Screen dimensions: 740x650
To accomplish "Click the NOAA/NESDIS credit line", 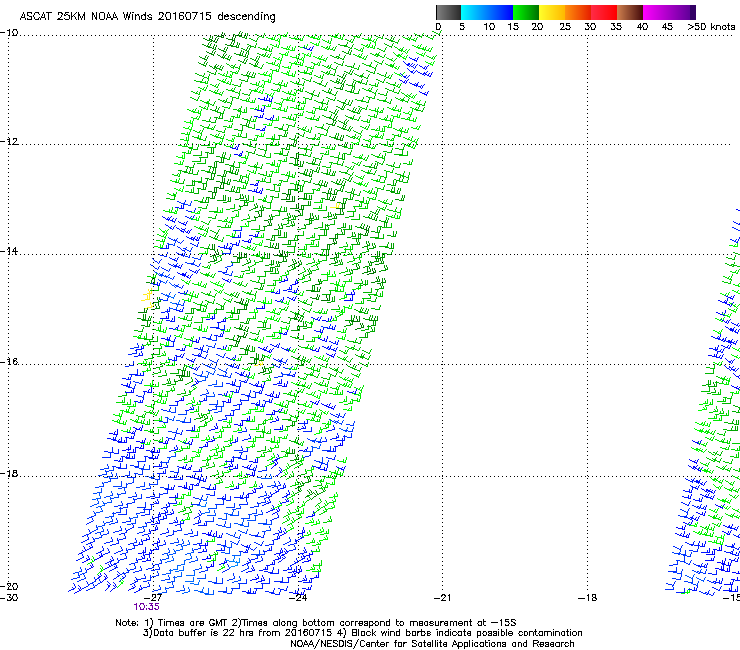I will coord(432,644).
